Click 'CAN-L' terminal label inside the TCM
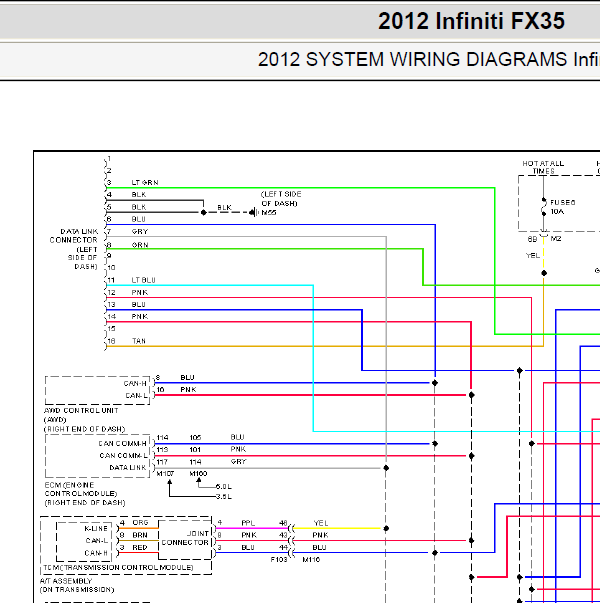The width and height of the screenshot is (600, 603). 97,541
